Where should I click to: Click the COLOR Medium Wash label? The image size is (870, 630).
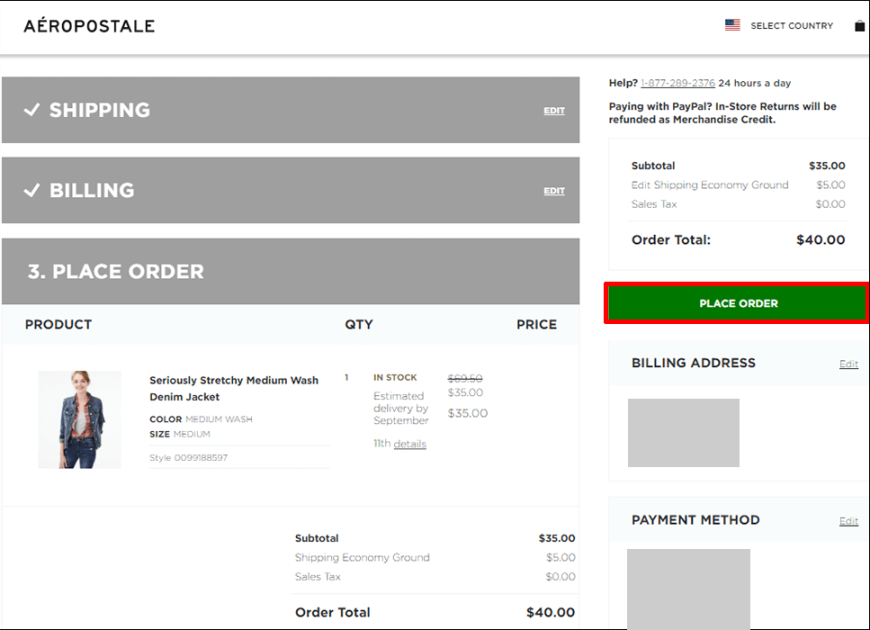click(x=200, y=419)
